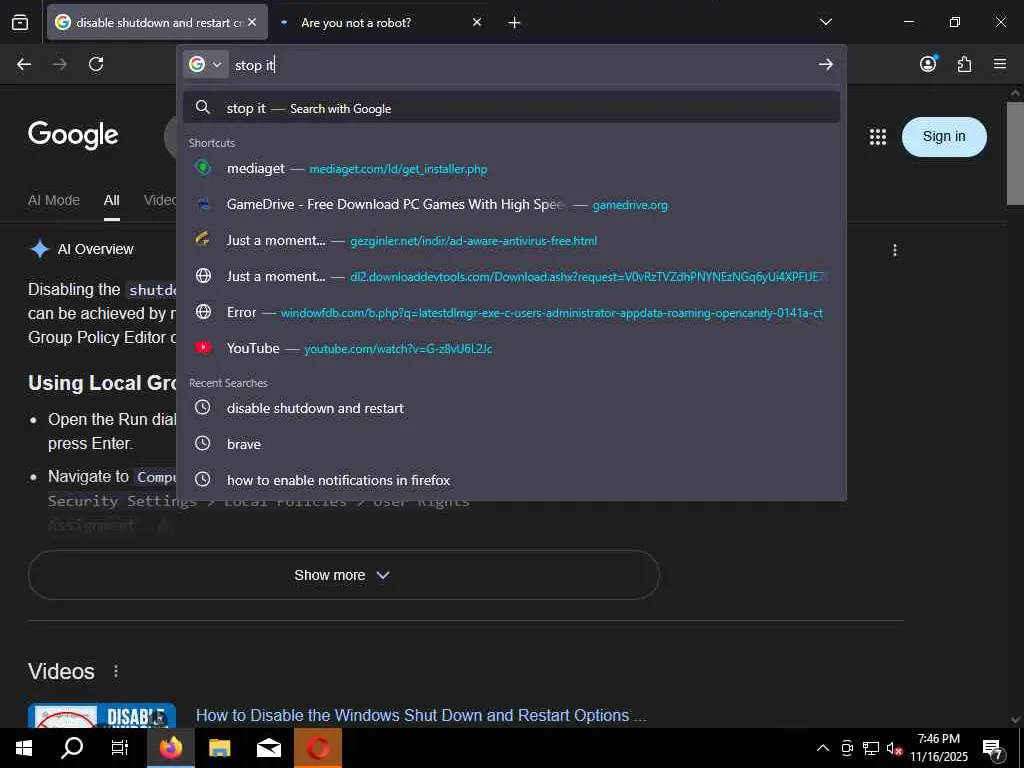The width and height of the screenshot is (1024, 768).
Task: Open the Mail app on taskbar
Action: [268, 748]
